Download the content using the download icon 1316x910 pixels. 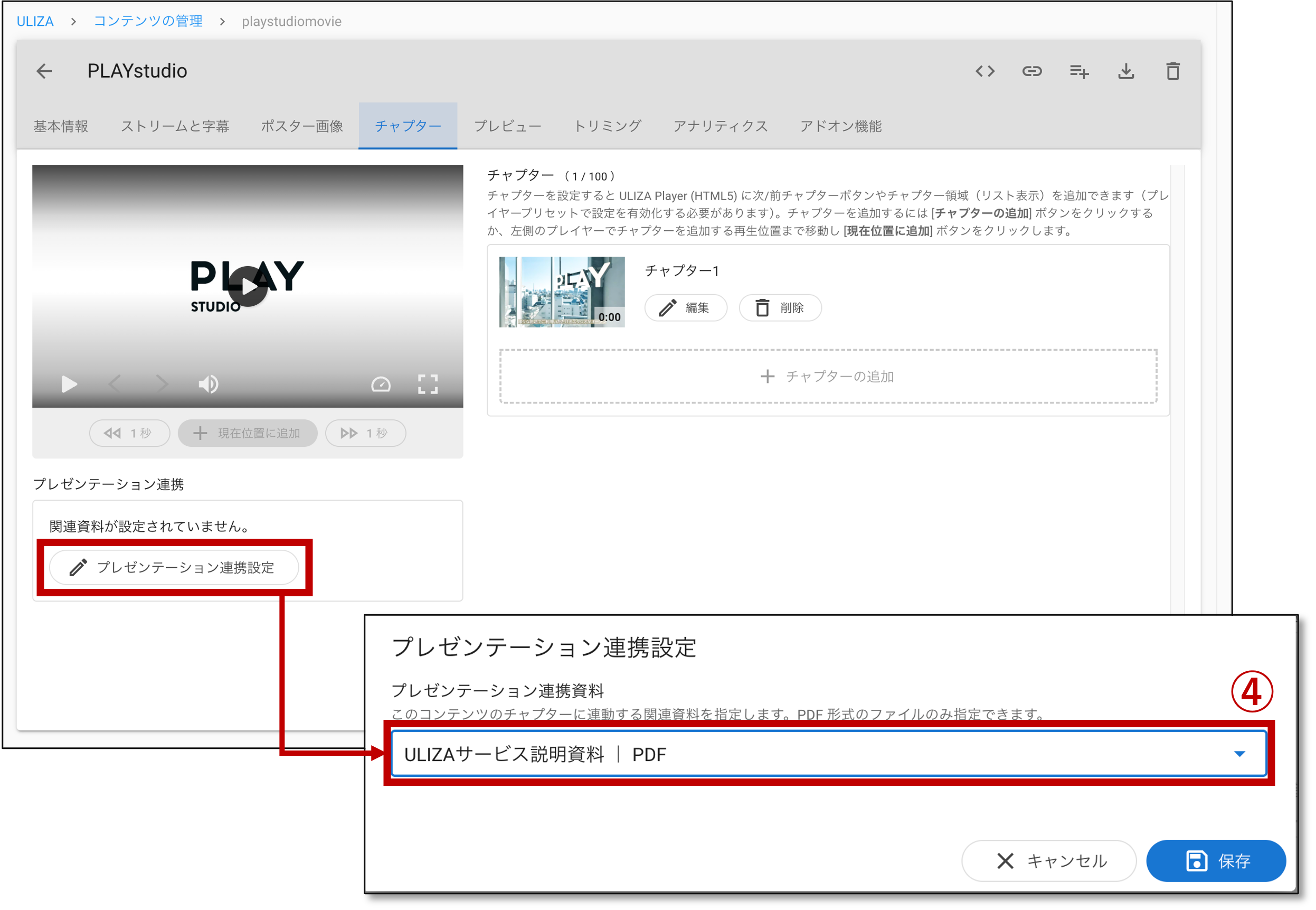coord(1127,71)
